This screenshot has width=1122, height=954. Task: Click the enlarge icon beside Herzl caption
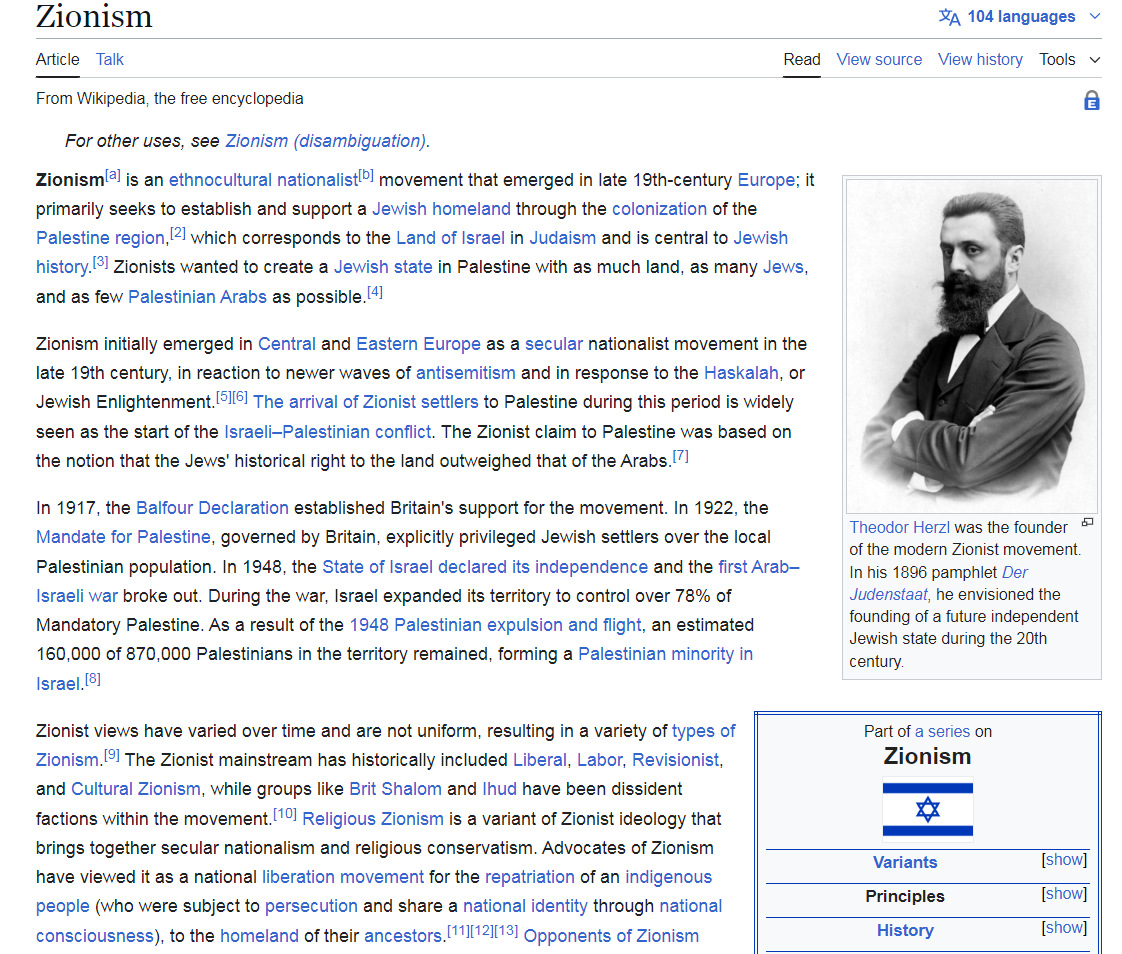(x=1087, y=522)
